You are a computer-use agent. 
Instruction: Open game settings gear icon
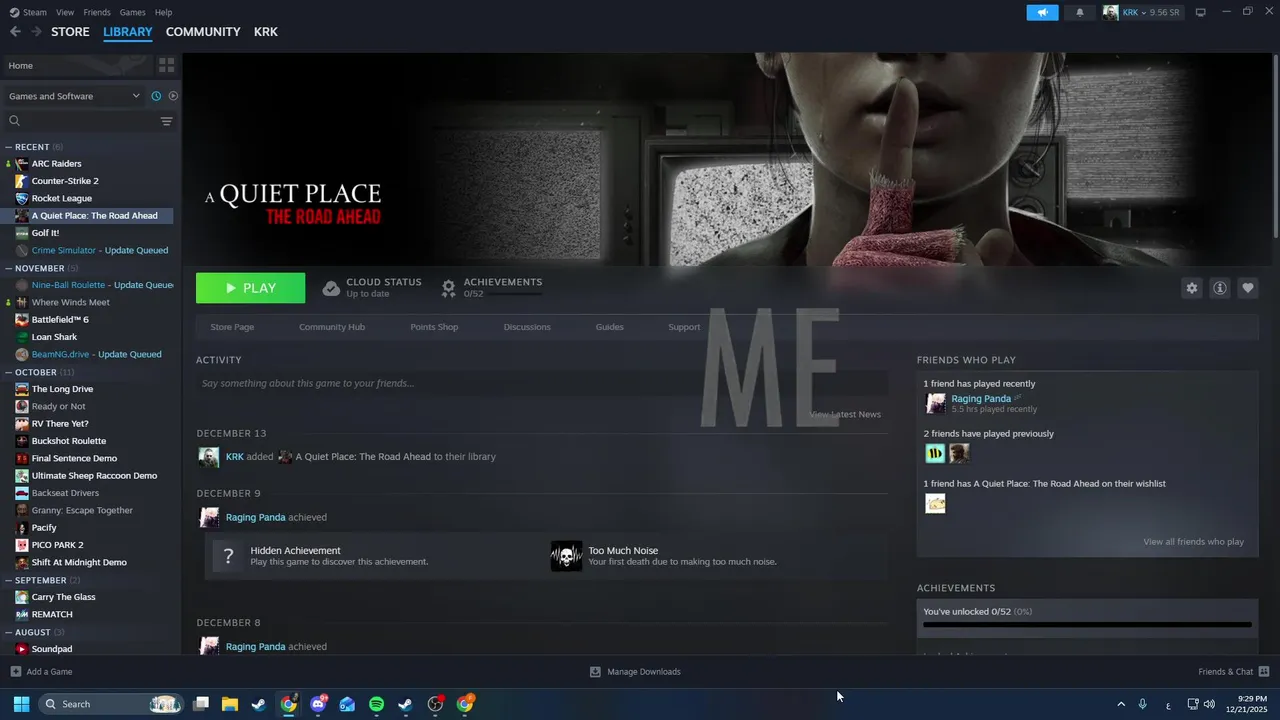click(x=1192, y=288)
